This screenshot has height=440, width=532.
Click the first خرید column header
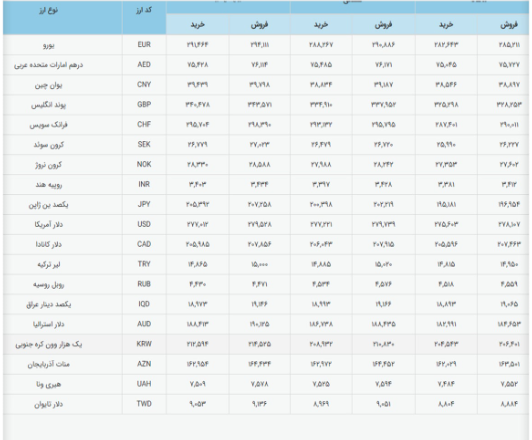click(197, 24)
